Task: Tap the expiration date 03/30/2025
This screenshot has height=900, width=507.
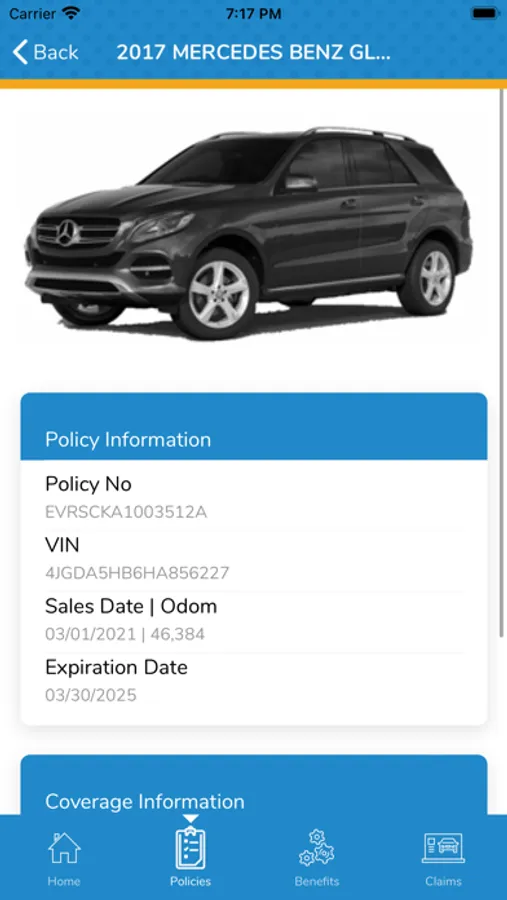Action: point(91,695)
